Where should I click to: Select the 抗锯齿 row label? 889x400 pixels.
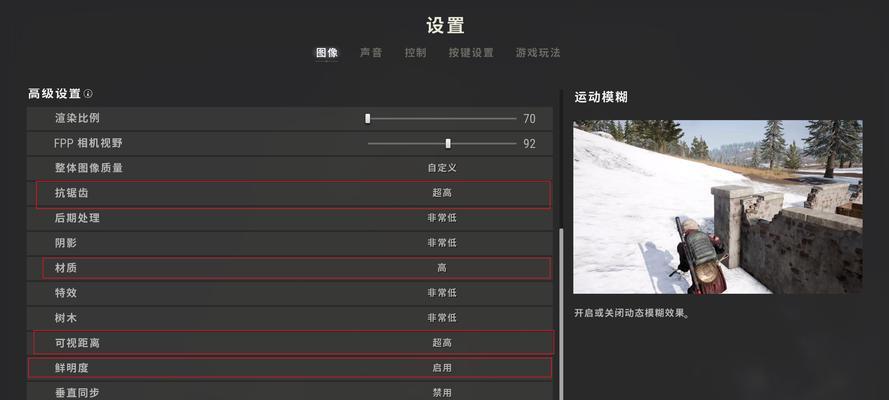tap(71, 193)
